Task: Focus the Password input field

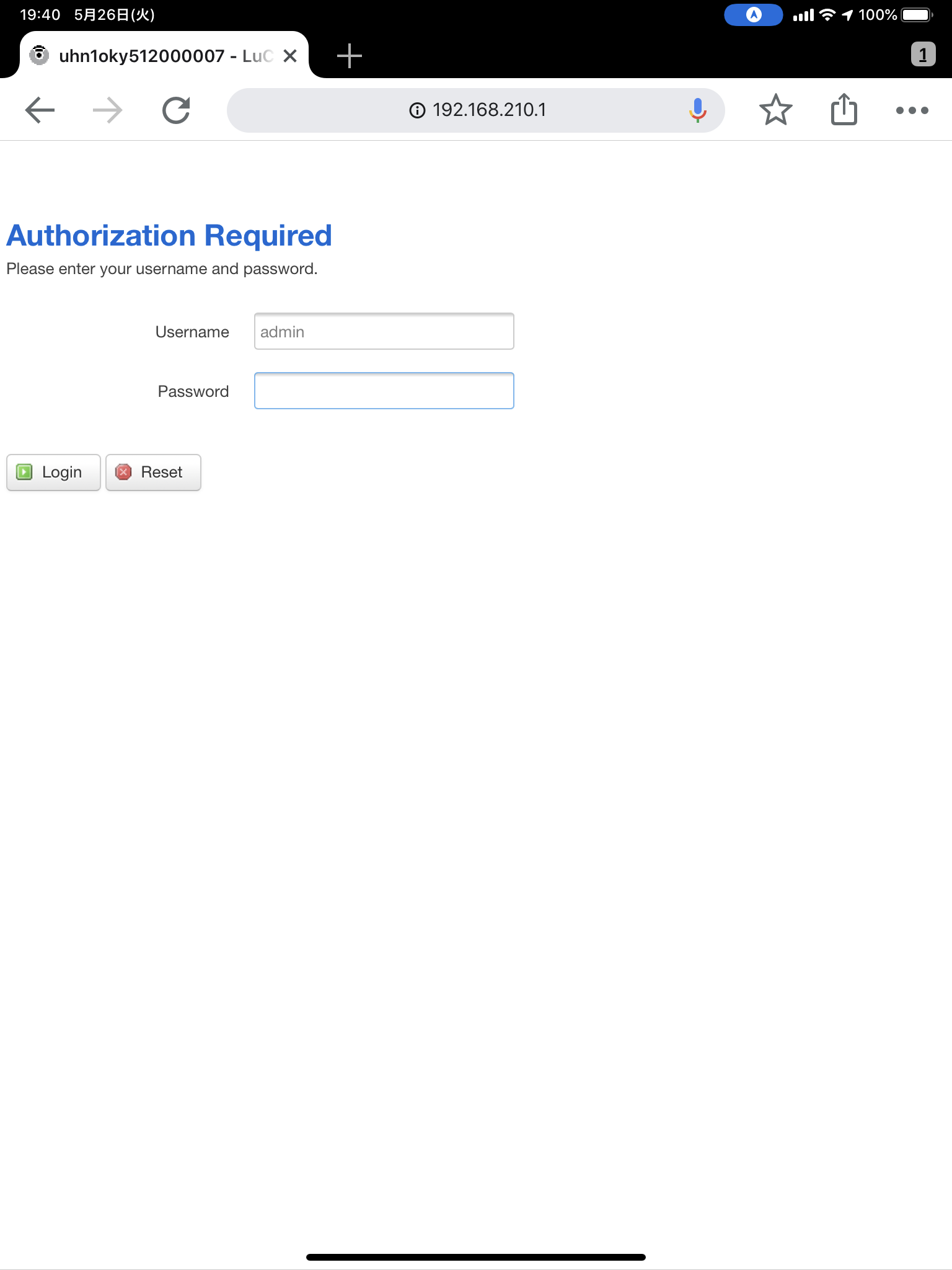Action: click(384, 391)
